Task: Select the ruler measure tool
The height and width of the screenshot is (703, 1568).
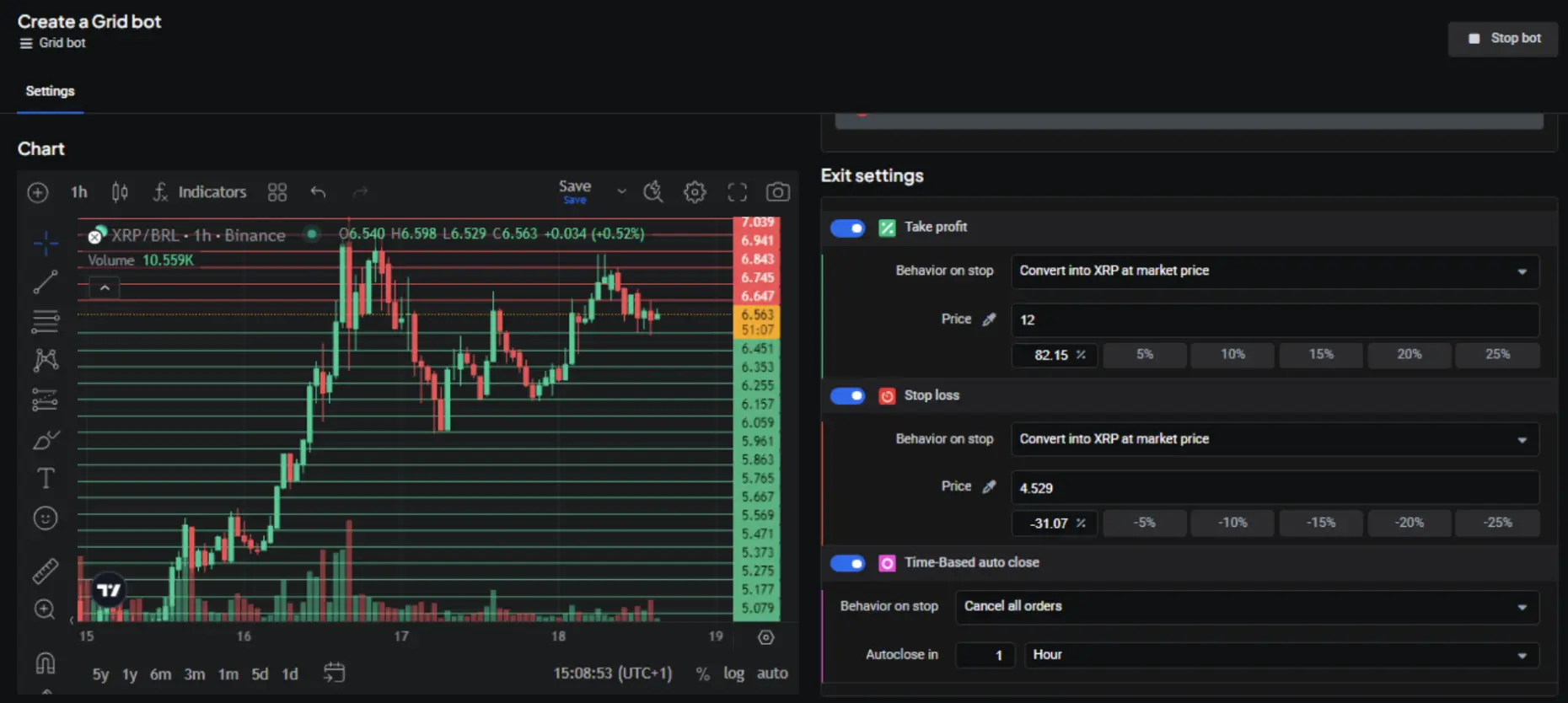Action: coord(46,572)
